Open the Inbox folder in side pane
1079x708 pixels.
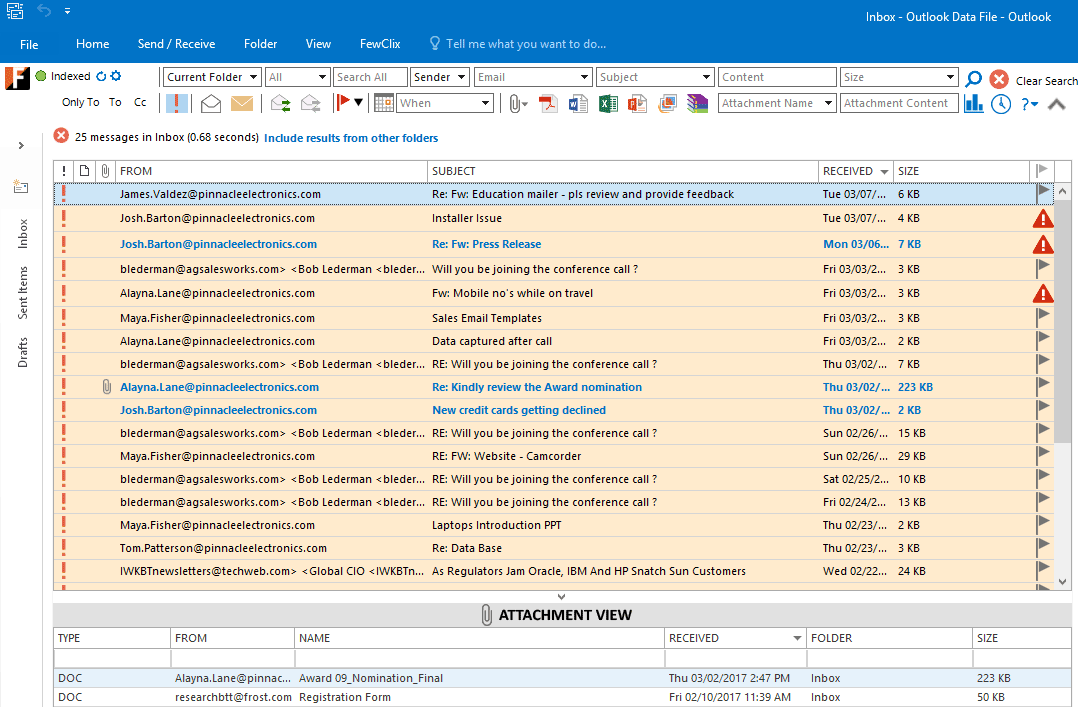pyautogui.click(x=23, y=233)
